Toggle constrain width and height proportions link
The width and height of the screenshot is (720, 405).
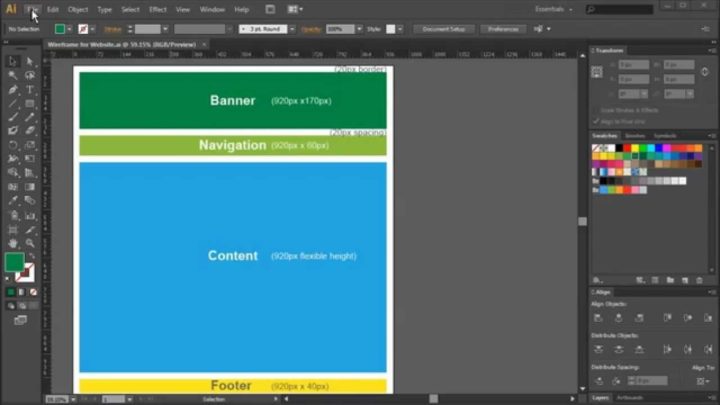pyautogui.click(x=705, y=72)
